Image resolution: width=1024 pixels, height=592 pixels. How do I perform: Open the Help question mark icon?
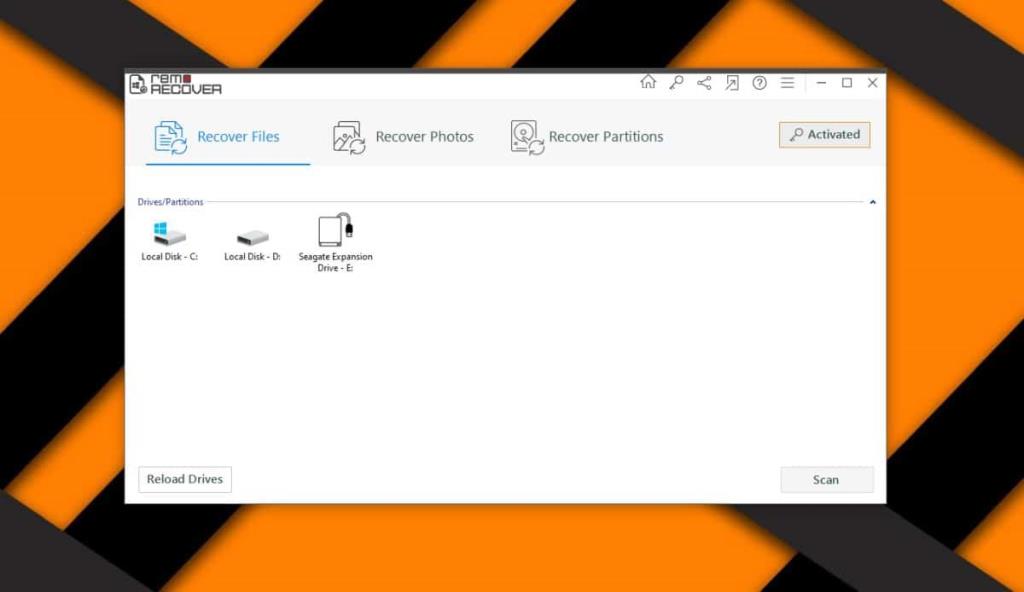tap(758, 83)
